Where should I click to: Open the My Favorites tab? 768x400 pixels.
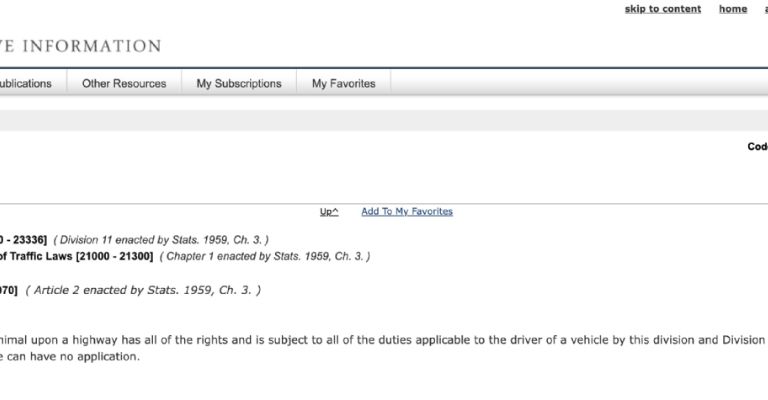coord(343,83)
